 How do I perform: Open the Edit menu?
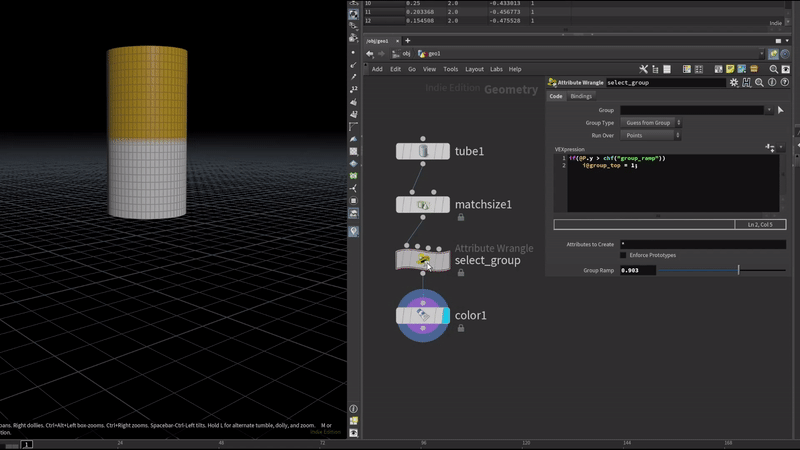[x=395, y=69]
